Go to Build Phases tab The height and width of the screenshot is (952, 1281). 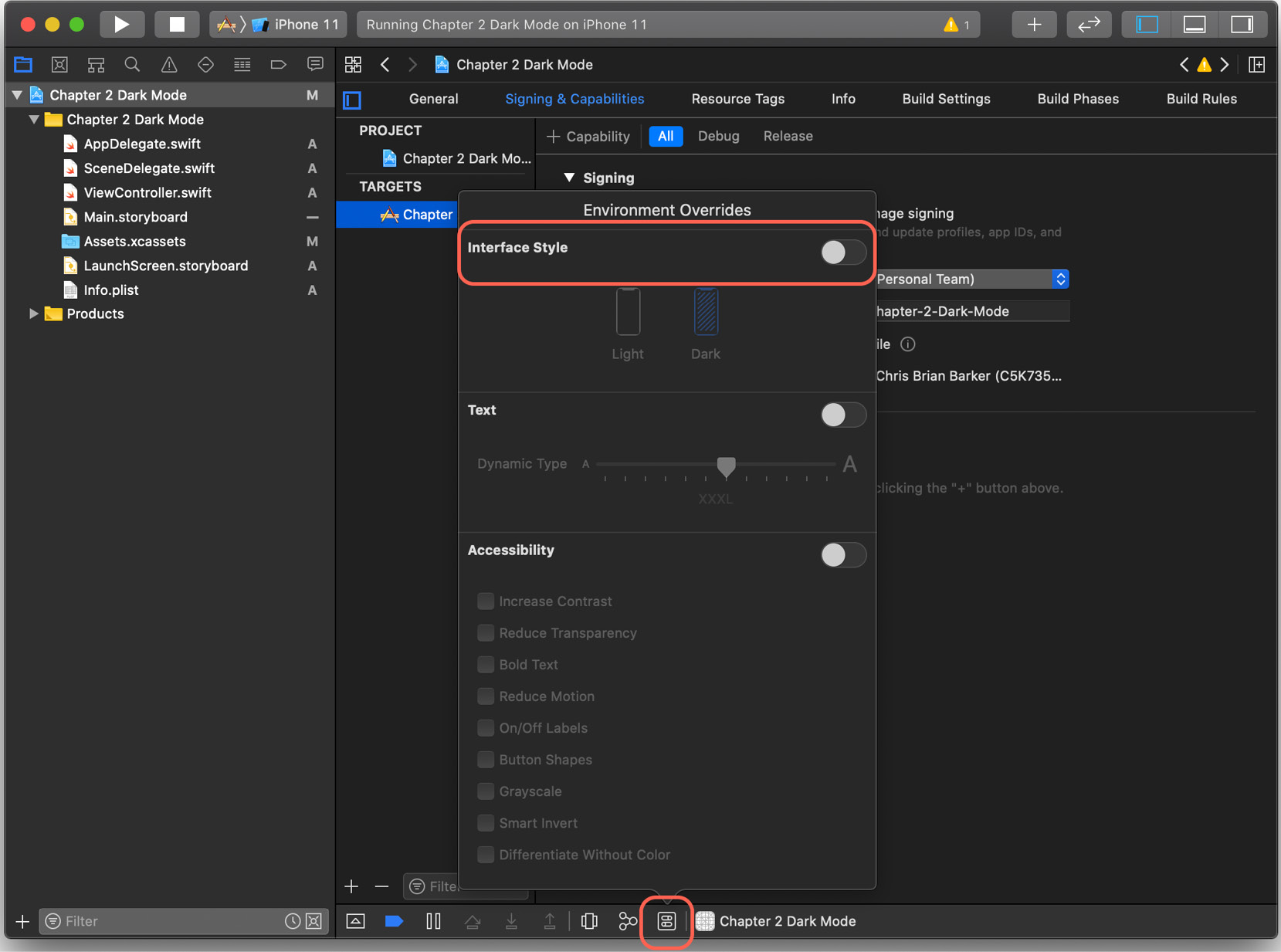coord(1078,99)
